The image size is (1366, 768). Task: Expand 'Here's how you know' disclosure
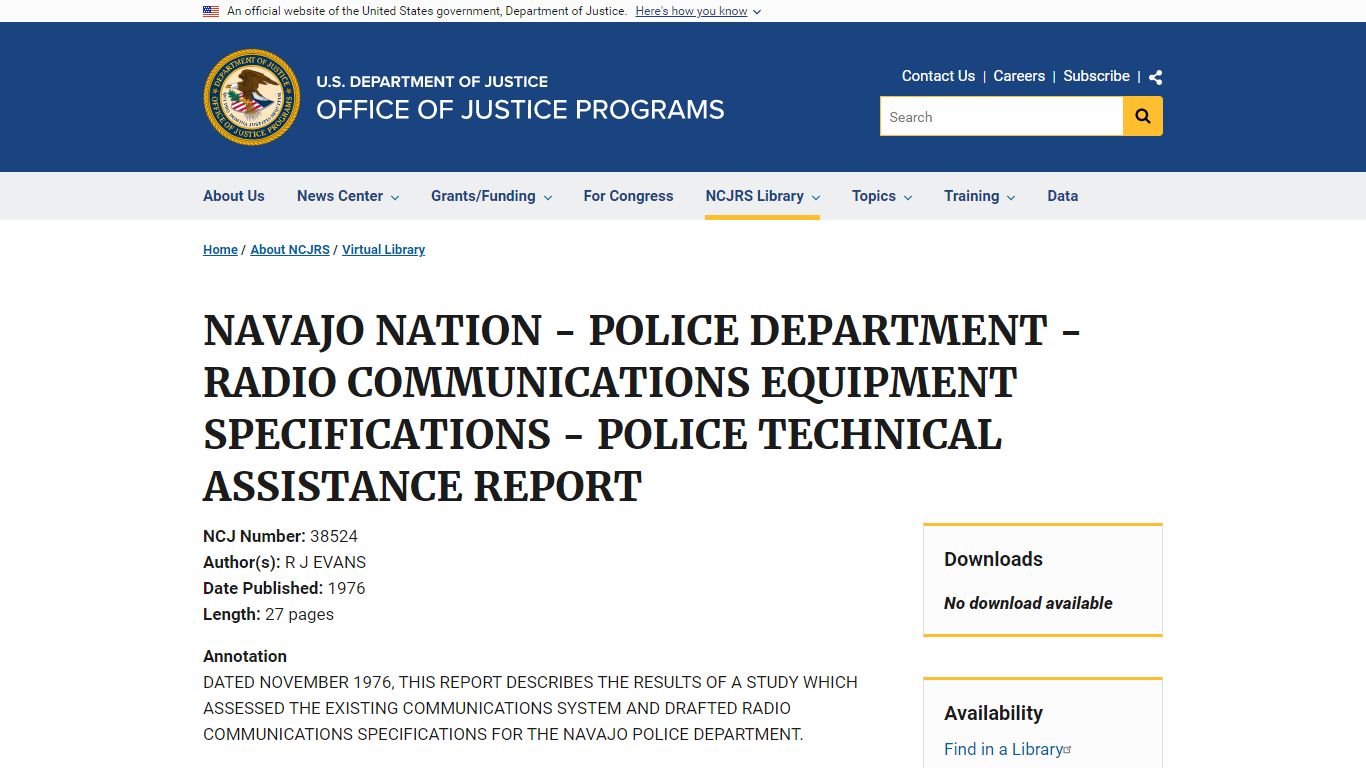point(698,11)
